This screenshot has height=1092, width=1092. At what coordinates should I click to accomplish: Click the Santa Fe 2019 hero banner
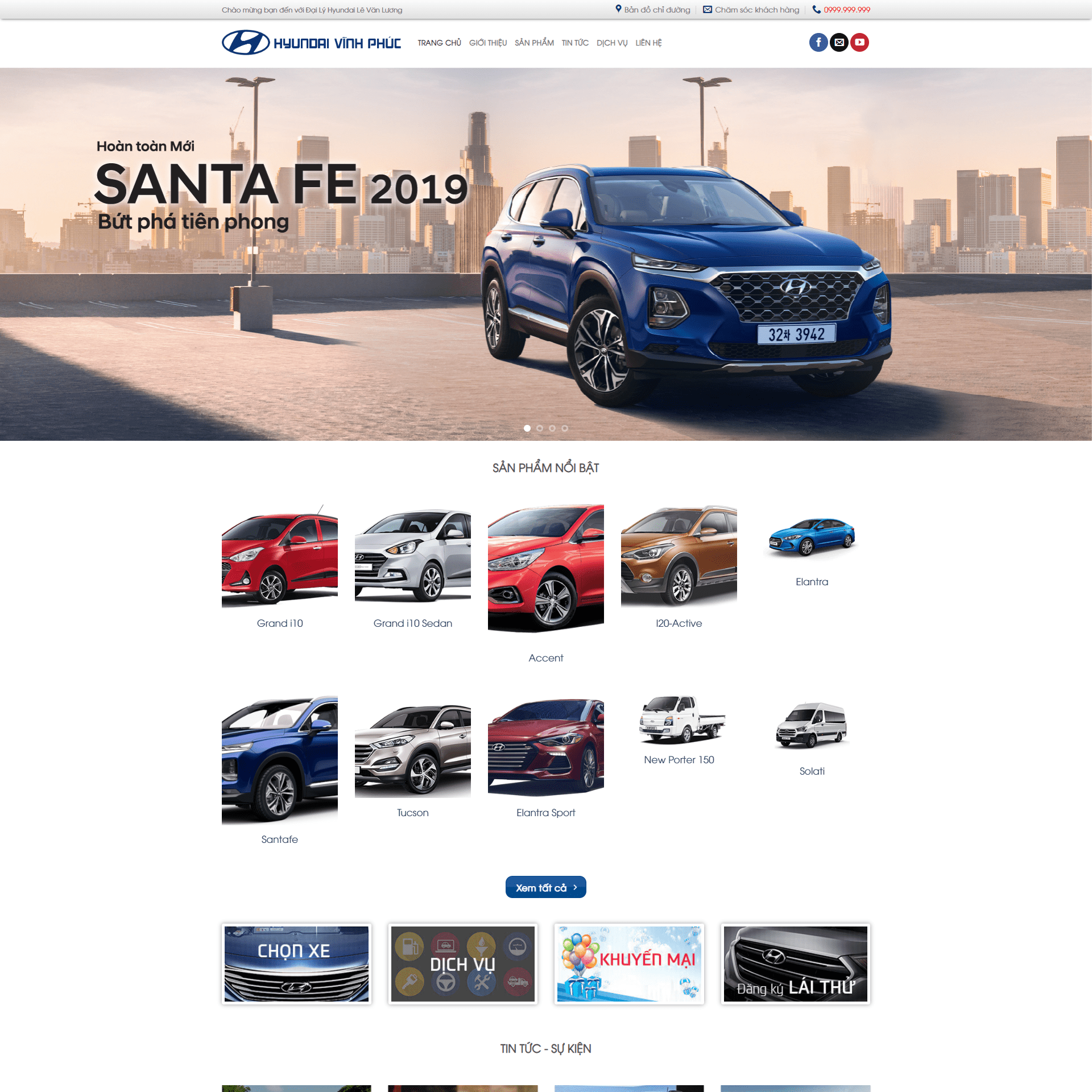point(546,254)
